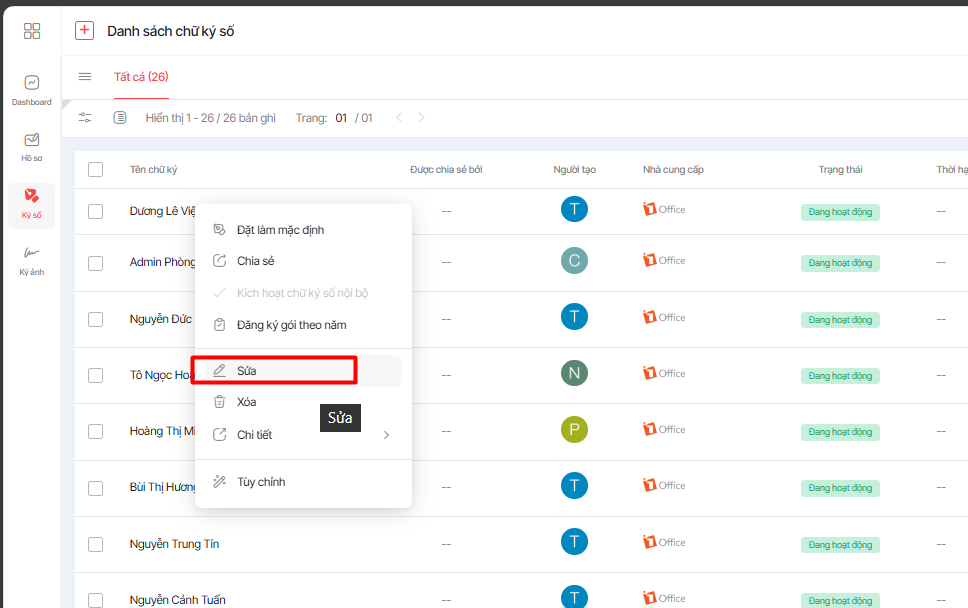The height and width of the screenshot is (608, 968).
Task: Click the hamburger menu icon beside tabs
Action: pos(85,77)
